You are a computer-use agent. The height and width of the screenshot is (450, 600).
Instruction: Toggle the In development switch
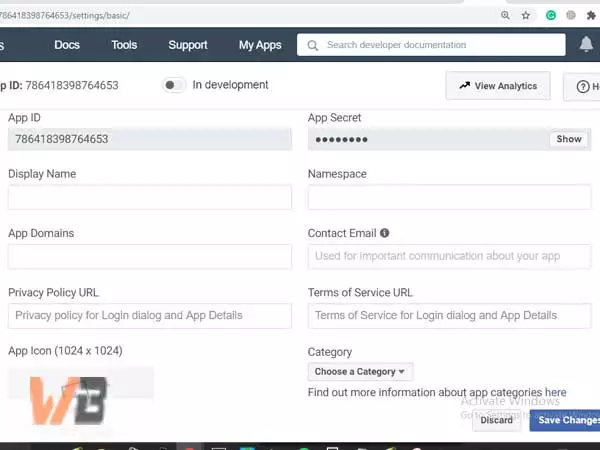pyautogui.click(x=174, y=85)
